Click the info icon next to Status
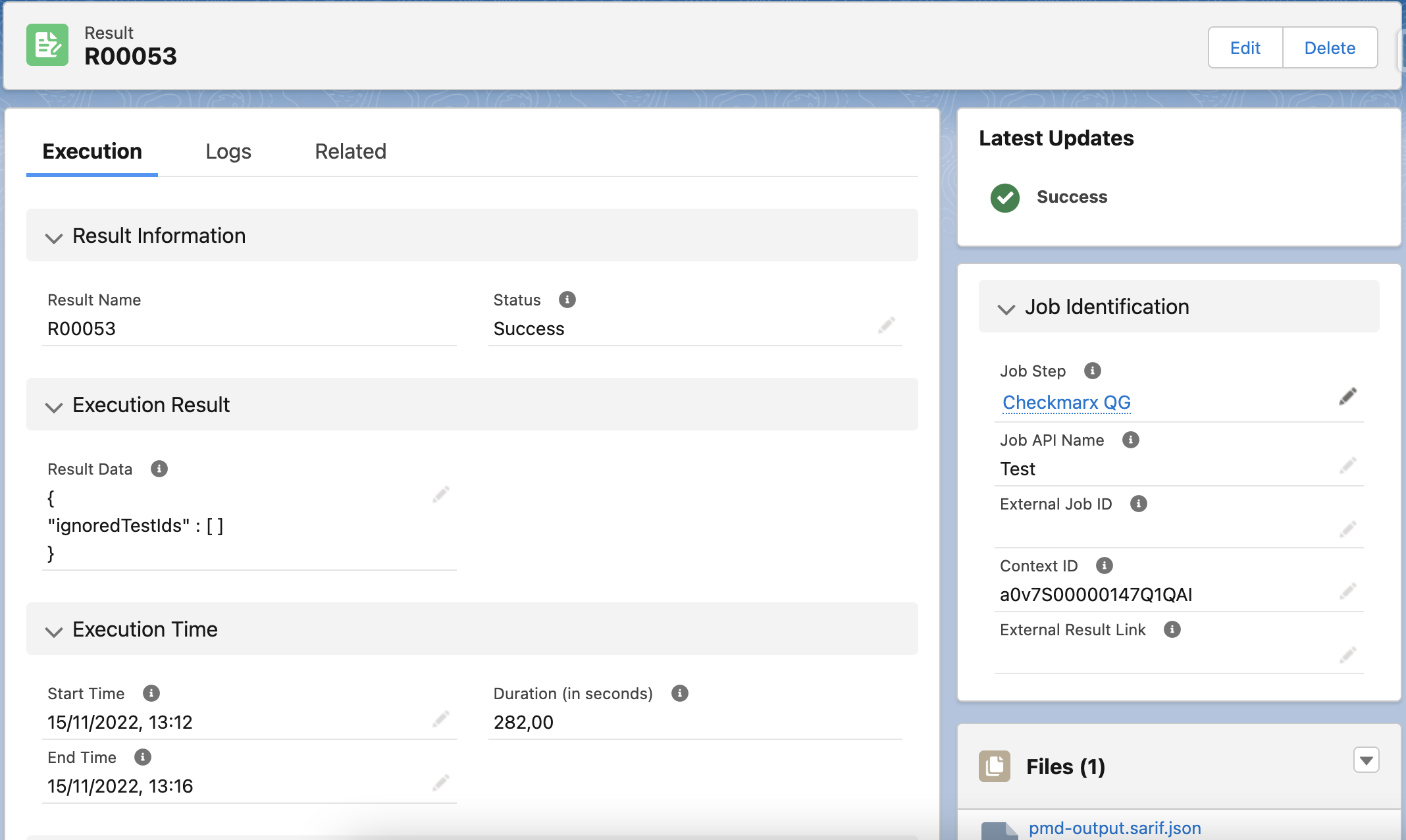 pos(567,300)
